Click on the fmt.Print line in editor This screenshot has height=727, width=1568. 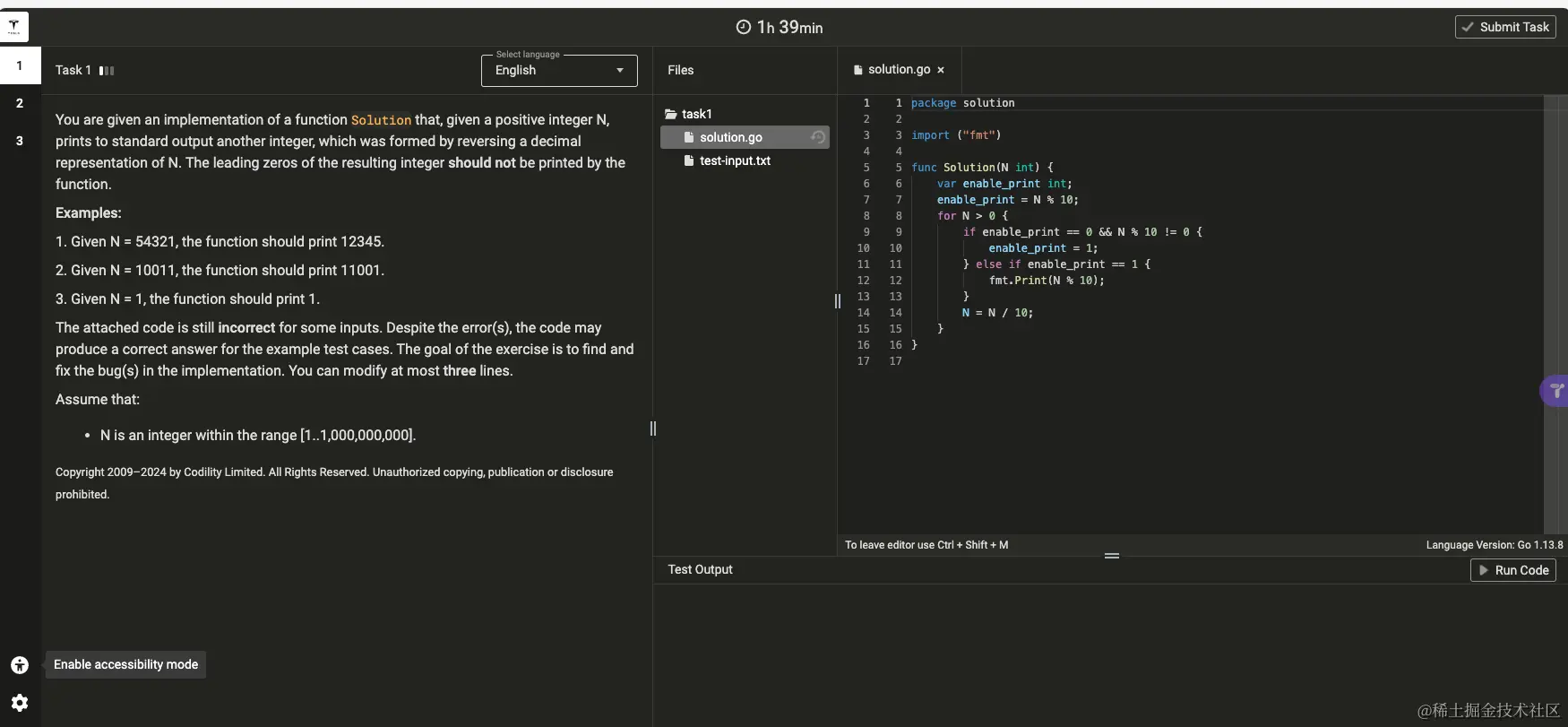(x=1047, y=281)
